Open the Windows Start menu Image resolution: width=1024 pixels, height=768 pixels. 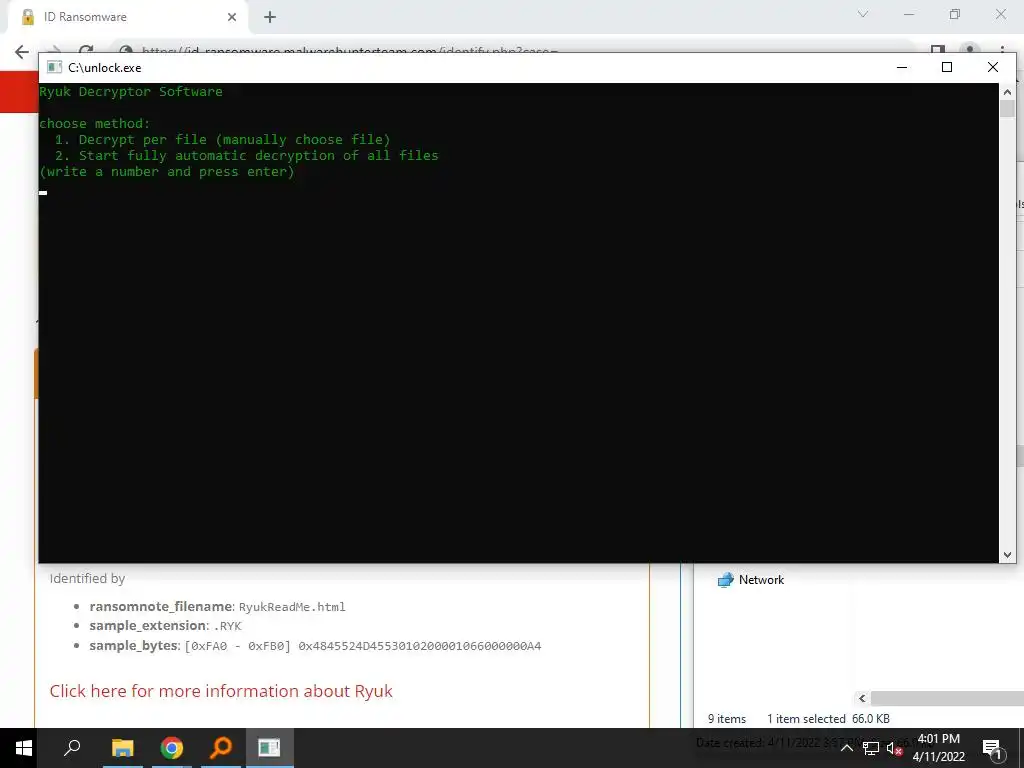pyautogui.click(x=24, y=748)
